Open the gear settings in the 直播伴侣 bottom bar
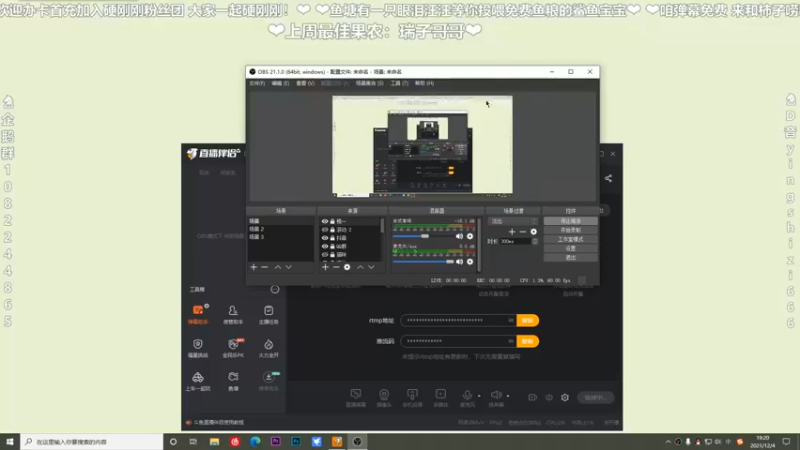This screenshot has width=800, height=450. pos(565,397)
